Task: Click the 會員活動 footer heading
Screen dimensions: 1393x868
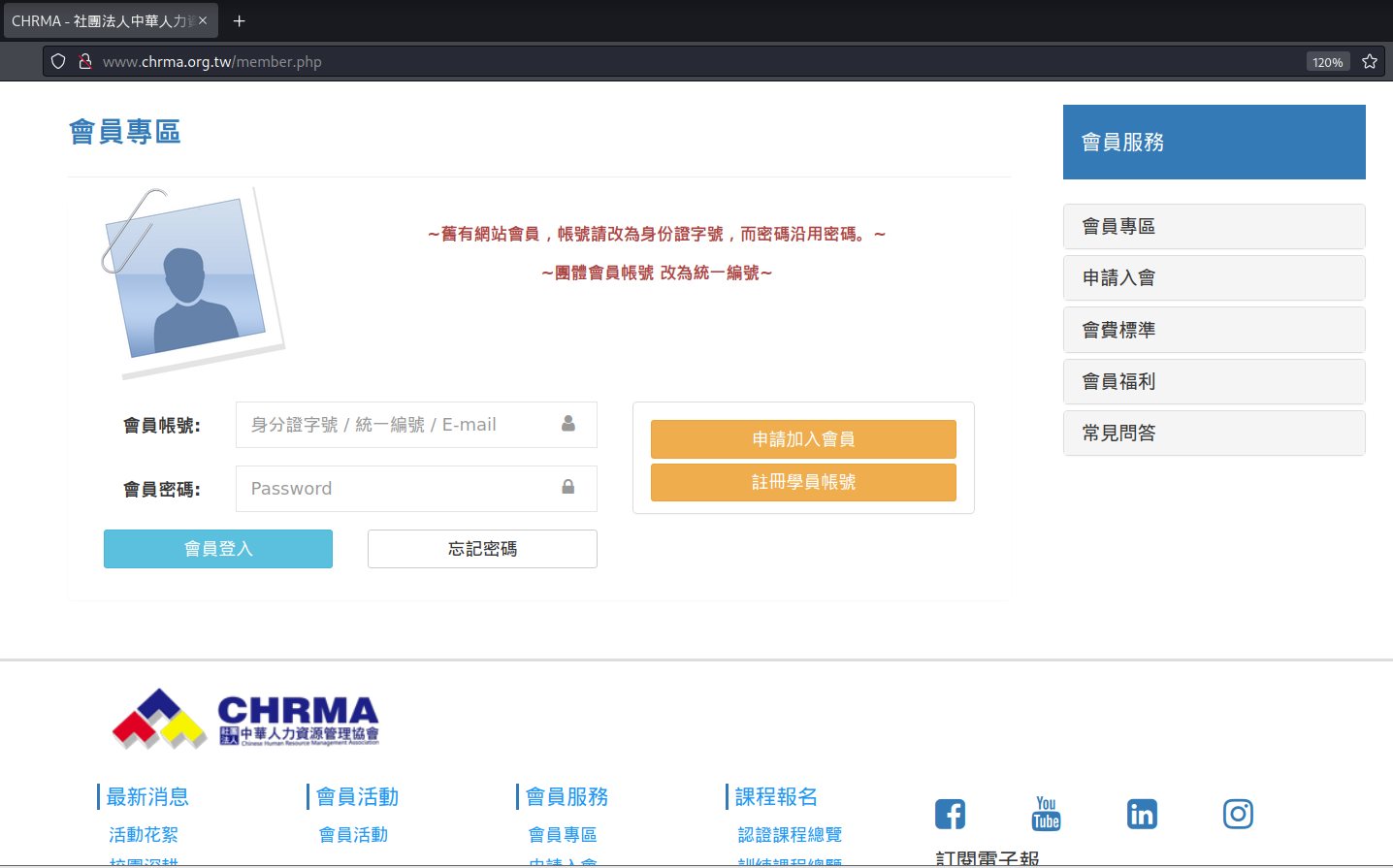Action: [357, 796]
